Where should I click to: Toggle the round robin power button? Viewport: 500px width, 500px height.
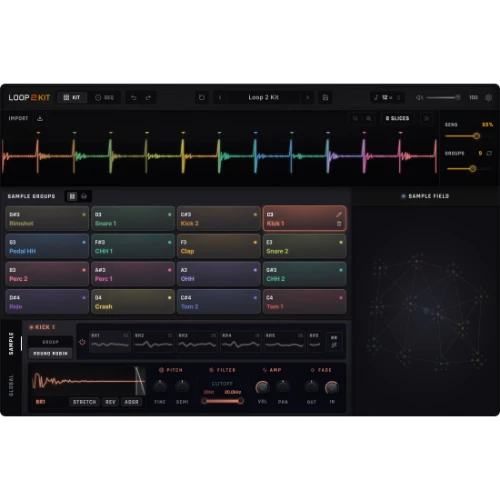coord(82,342)
